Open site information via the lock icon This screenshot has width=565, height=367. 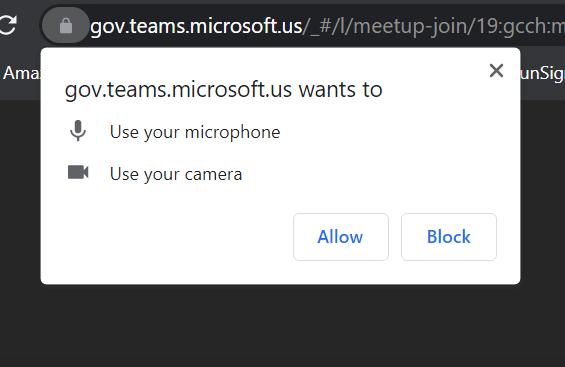66,26
